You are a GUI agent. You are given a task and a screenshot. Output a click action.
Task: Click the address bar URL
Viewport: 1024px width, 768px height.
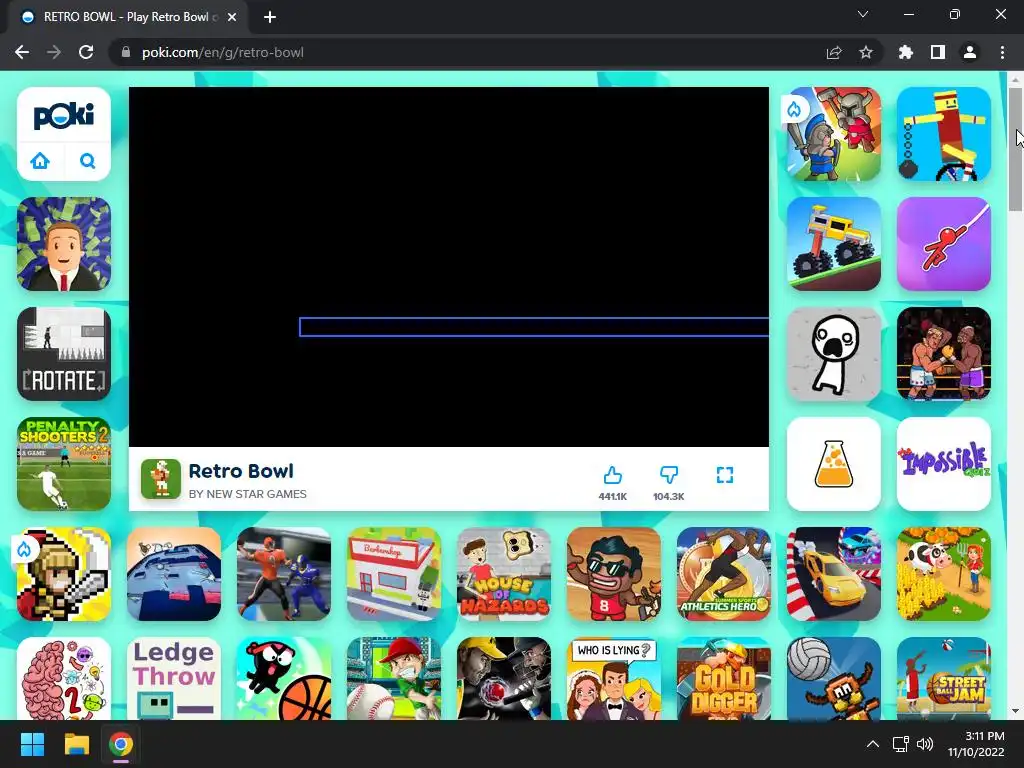[x=223, y=52]
